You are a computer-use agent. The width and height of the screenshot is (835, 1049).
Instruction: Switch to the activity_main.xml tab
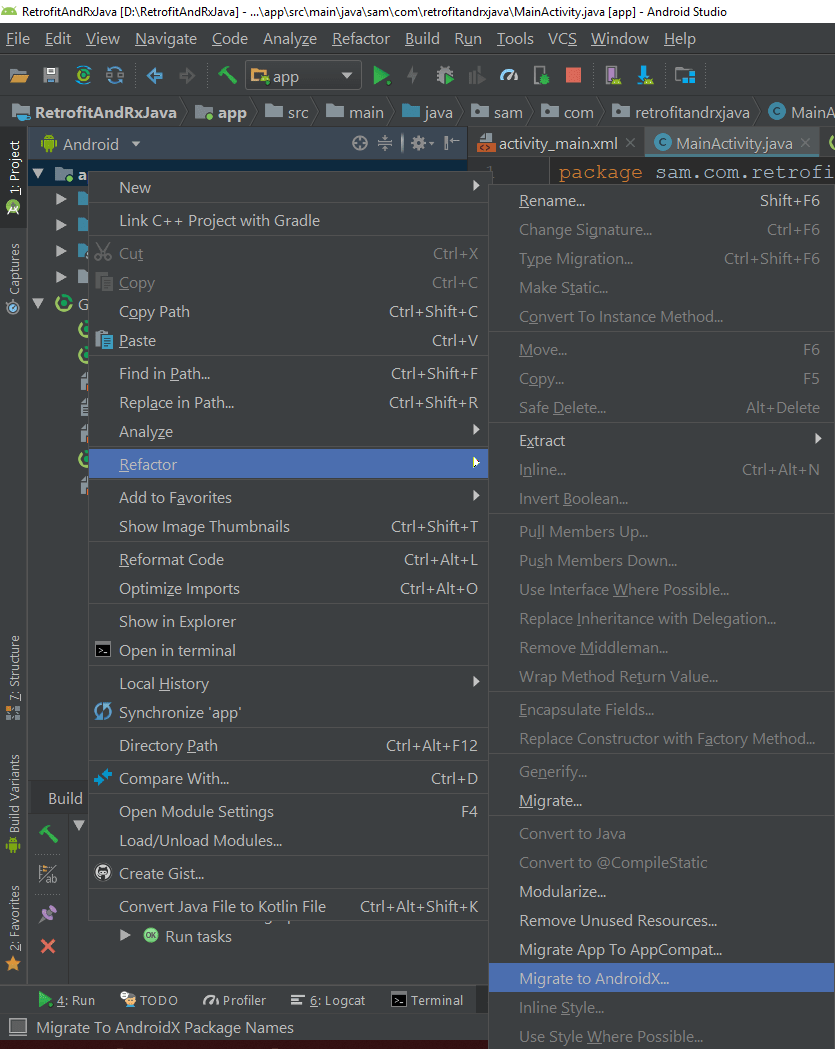[549, 143]
